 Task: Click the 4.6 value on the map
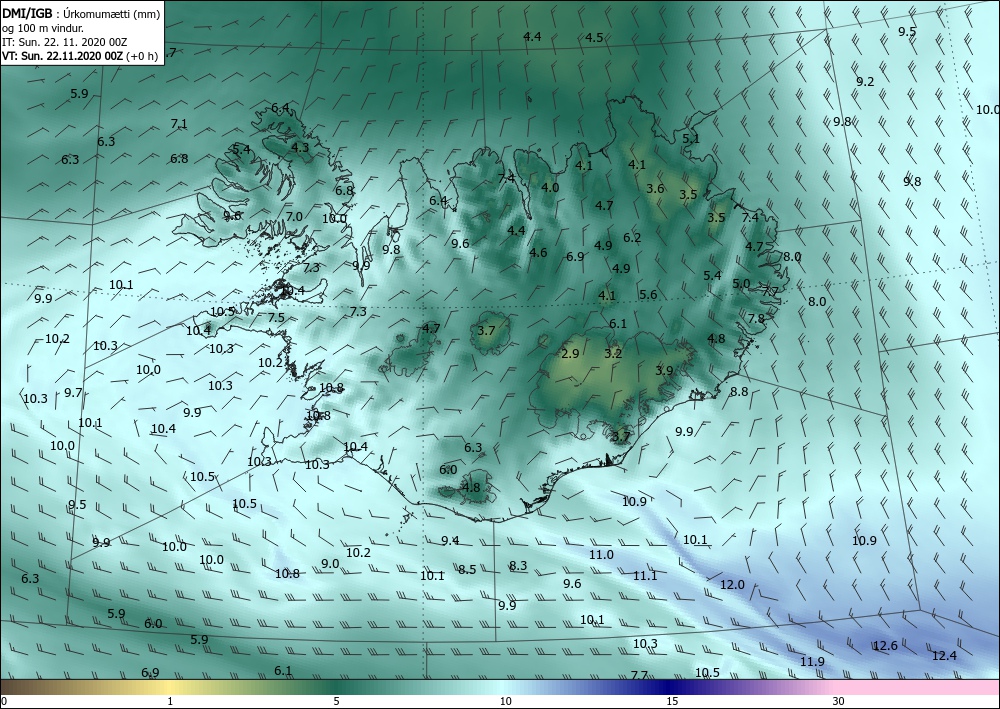538,252
